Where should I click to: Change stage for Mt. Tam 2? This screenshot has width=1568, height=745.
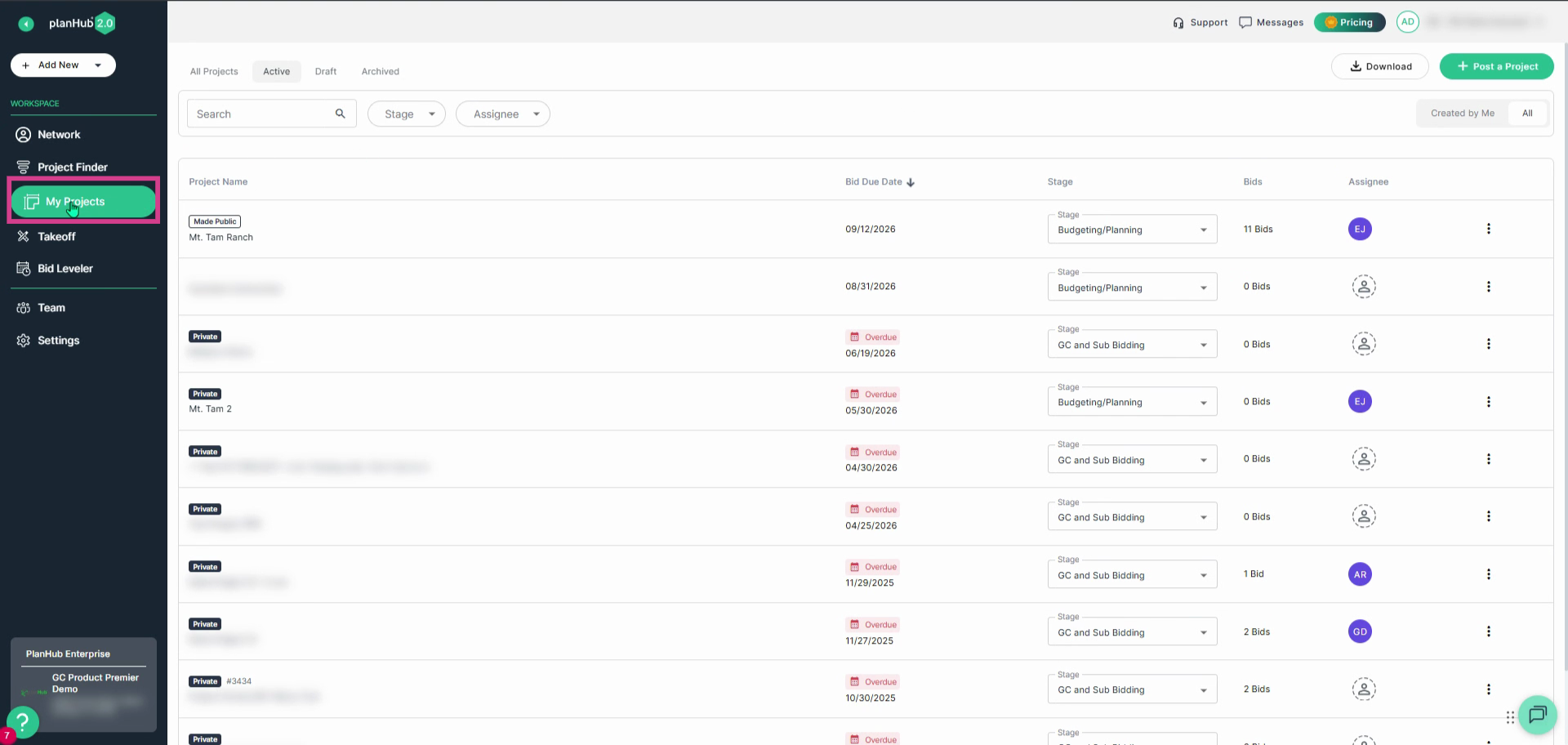point(1133,402)
